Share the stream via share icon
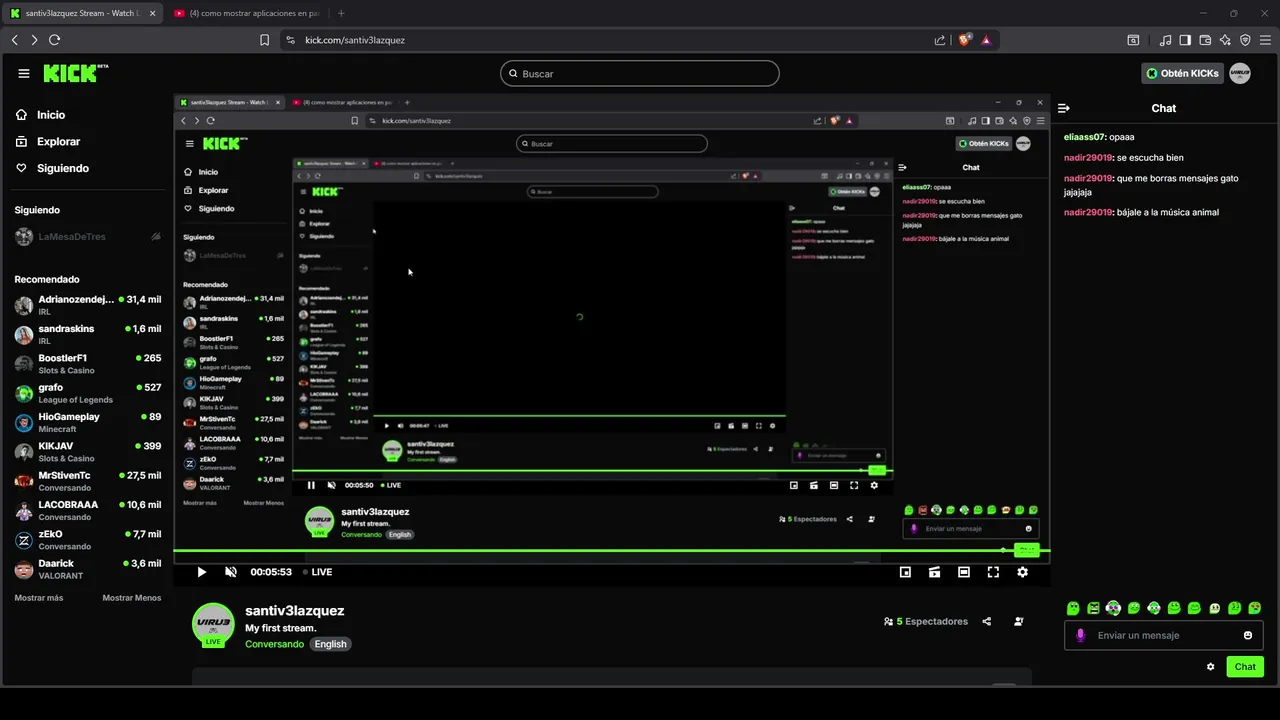Image resolution: width=1280 pixels, height=720 pixels. [987, 621]
